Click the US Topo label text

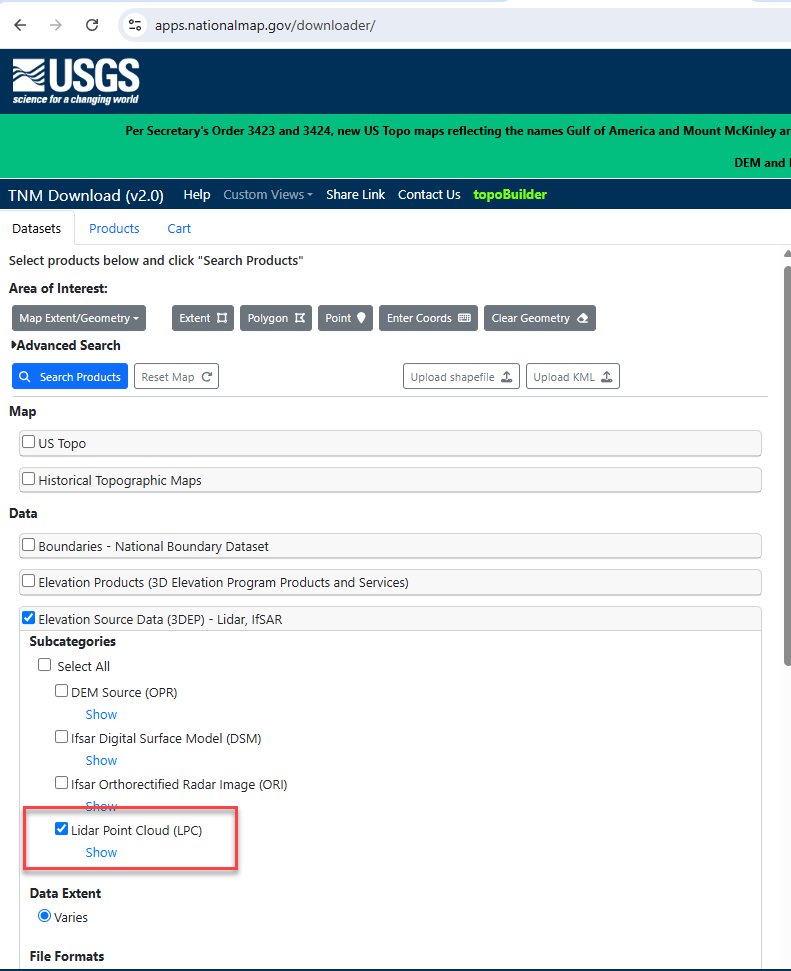62,443
